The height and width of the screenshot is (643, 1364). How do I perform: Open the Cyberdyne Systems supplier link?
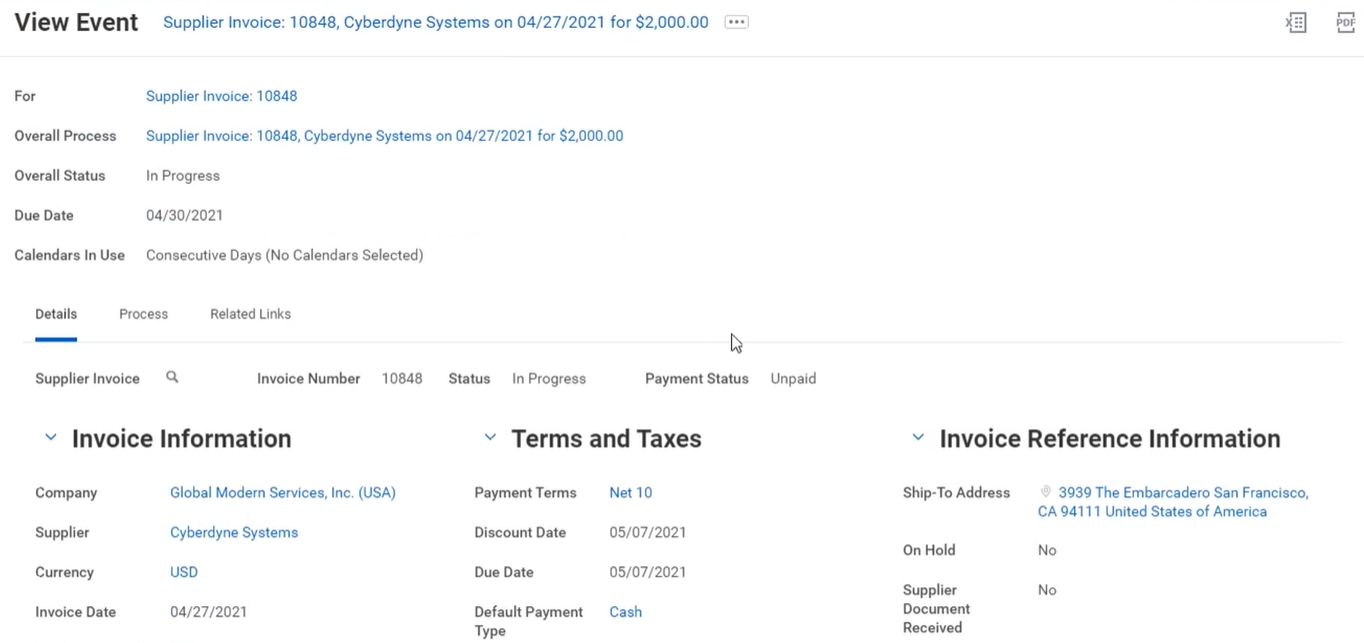coord(234,533)
